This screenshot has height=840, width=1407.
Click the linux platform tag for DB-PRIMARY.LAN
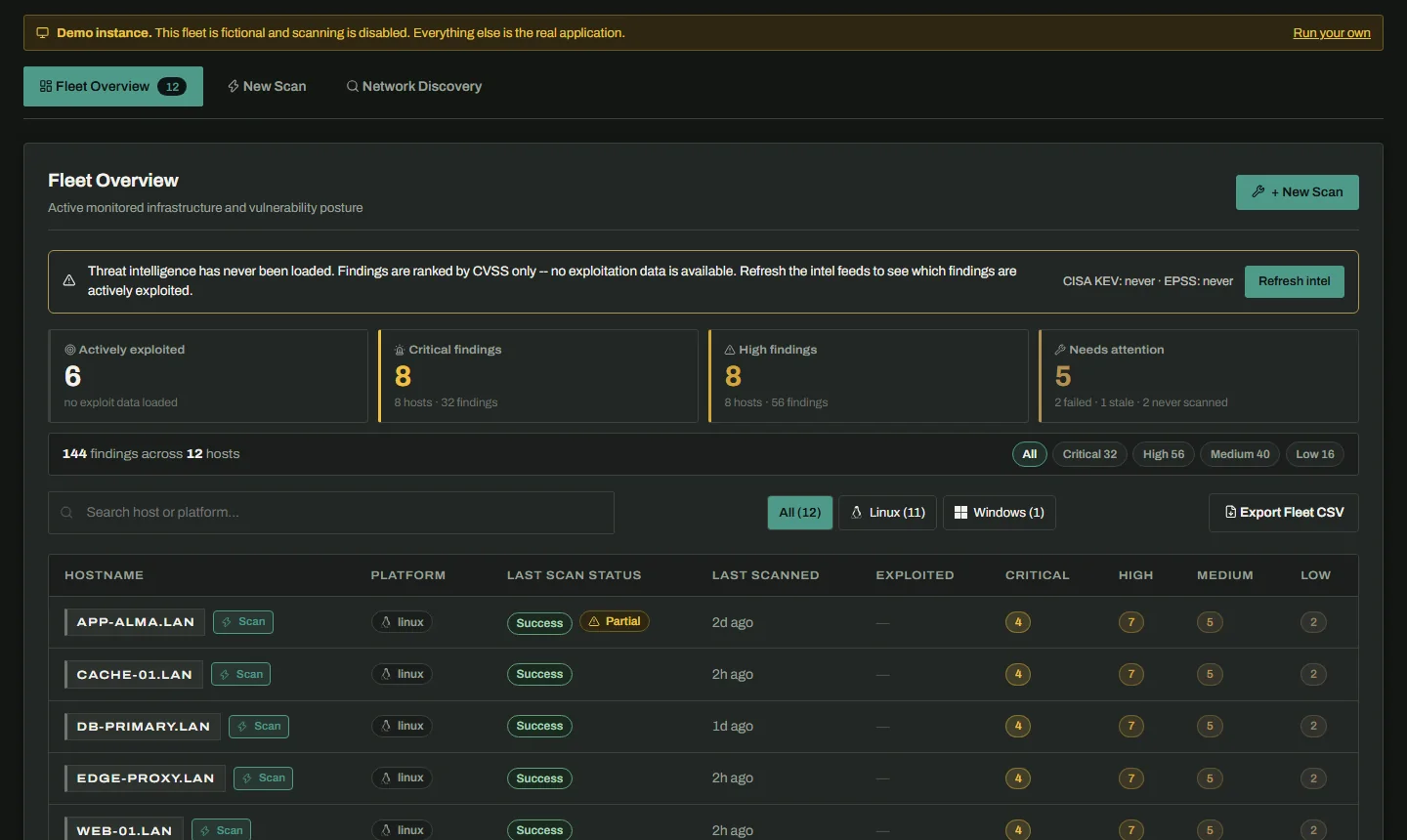[x=402, y=726]
